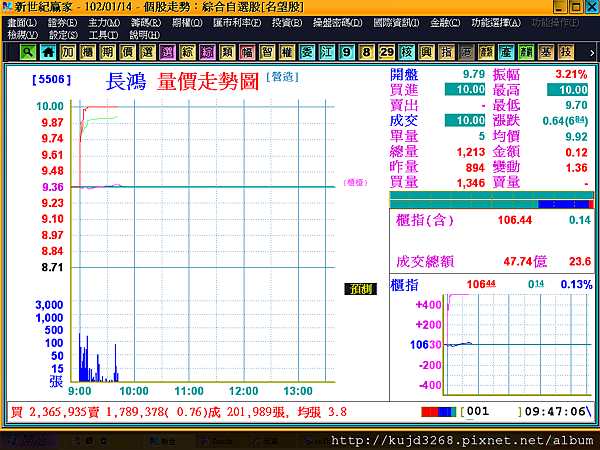Select the cyan 9 toolbar icon

[346, 52]
